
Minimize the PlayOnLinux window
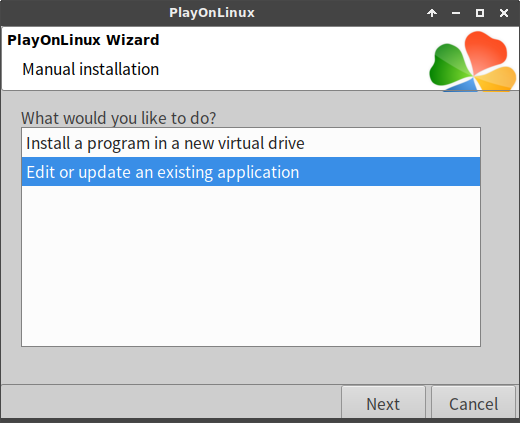(x=456, y=13)
